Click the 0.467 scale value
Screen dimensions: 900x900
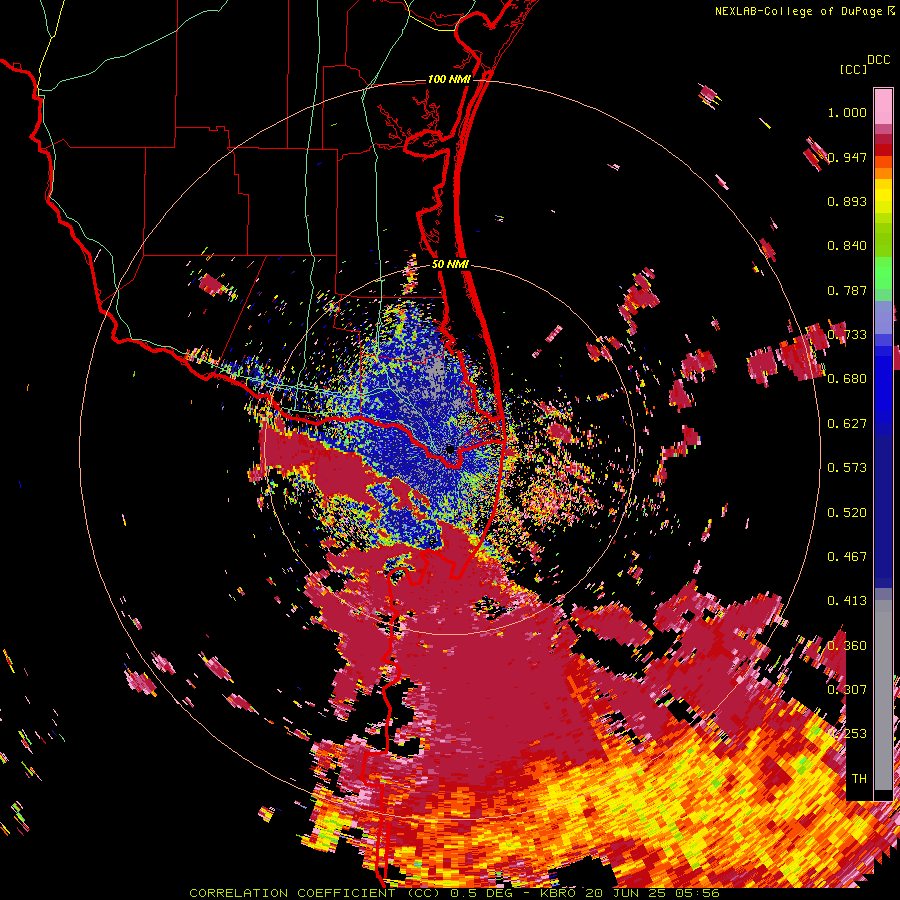847,557
